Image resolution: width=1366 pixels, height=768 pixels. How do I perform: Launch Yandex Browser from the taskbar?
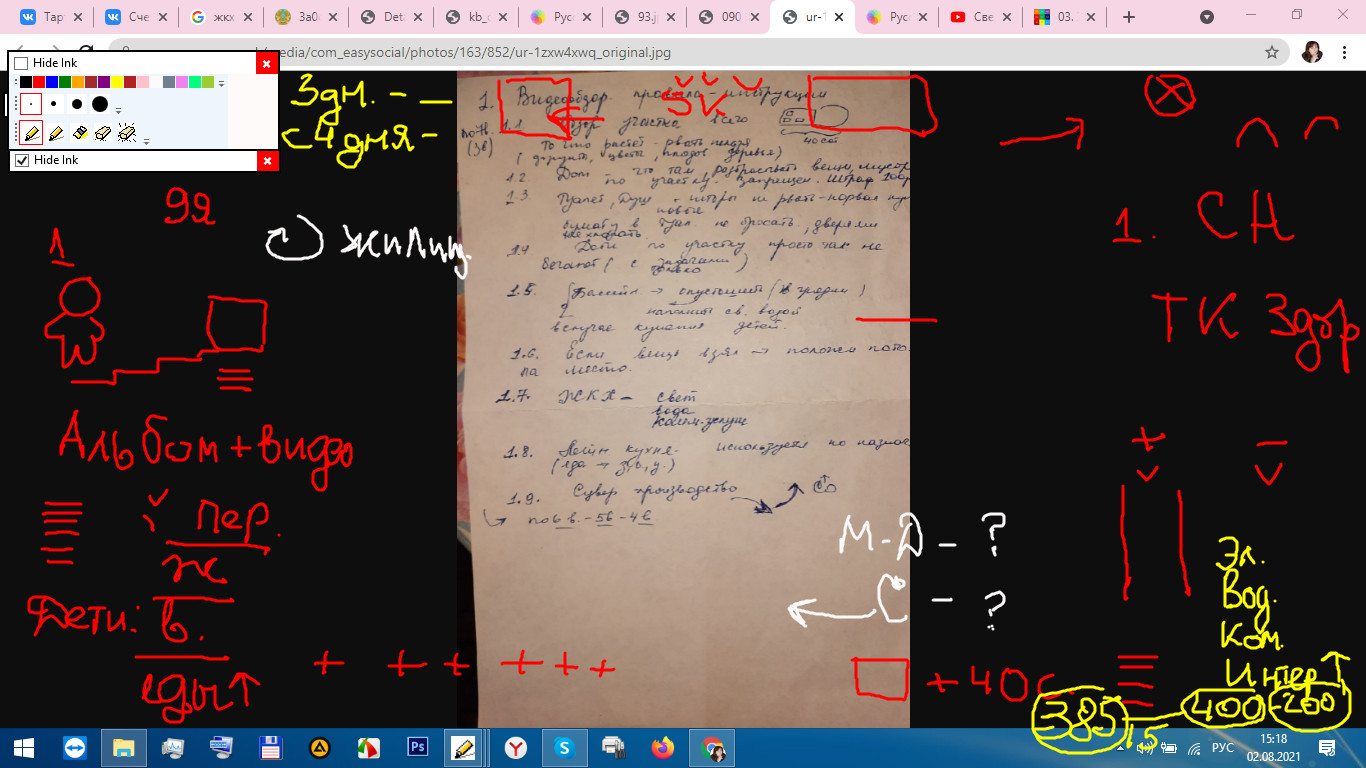pyautogui.click(x=515, y=747)
